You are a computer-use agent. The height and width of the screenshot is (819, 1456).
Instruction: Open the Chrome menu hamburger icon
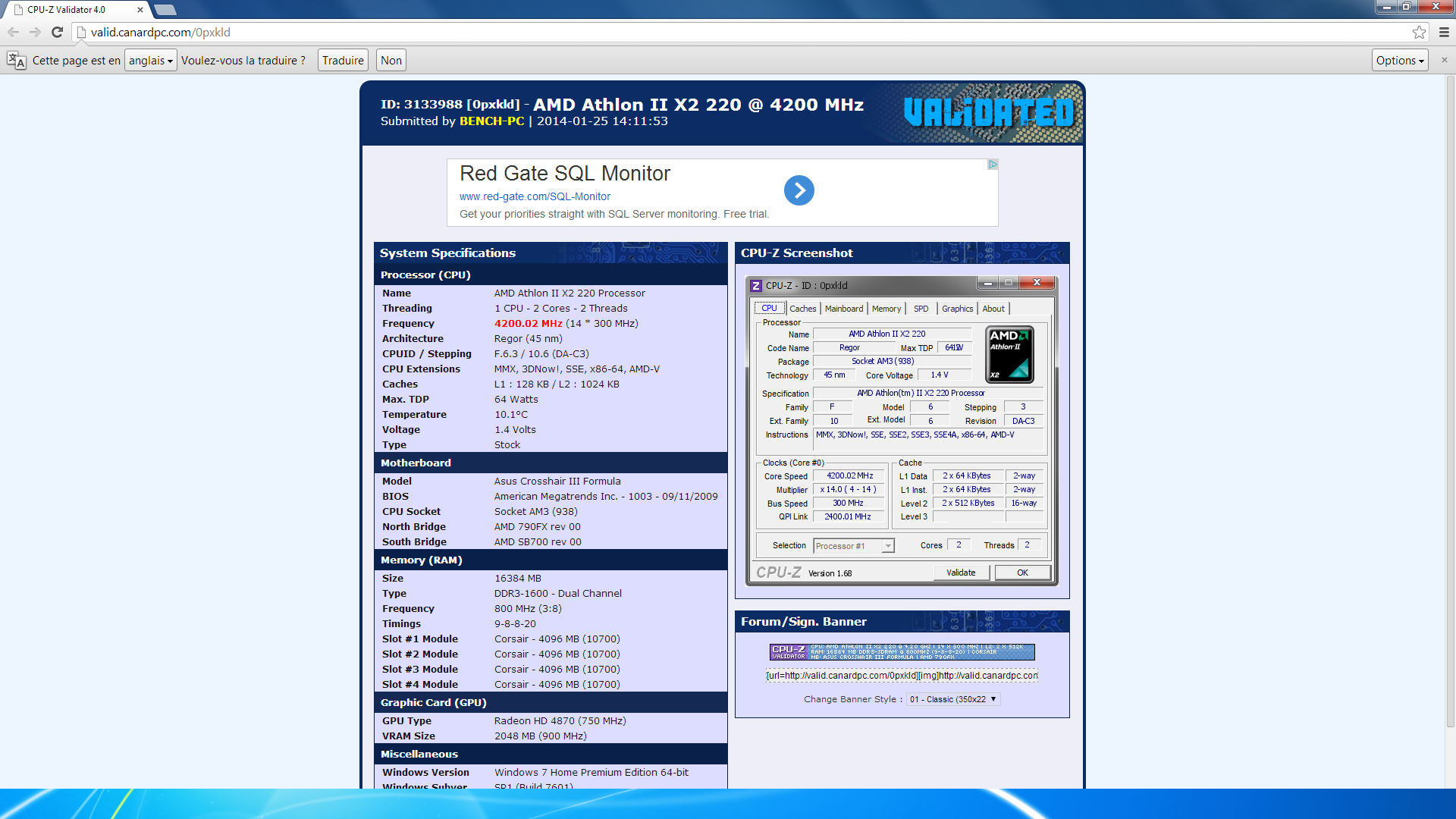tap(1444, 32)
